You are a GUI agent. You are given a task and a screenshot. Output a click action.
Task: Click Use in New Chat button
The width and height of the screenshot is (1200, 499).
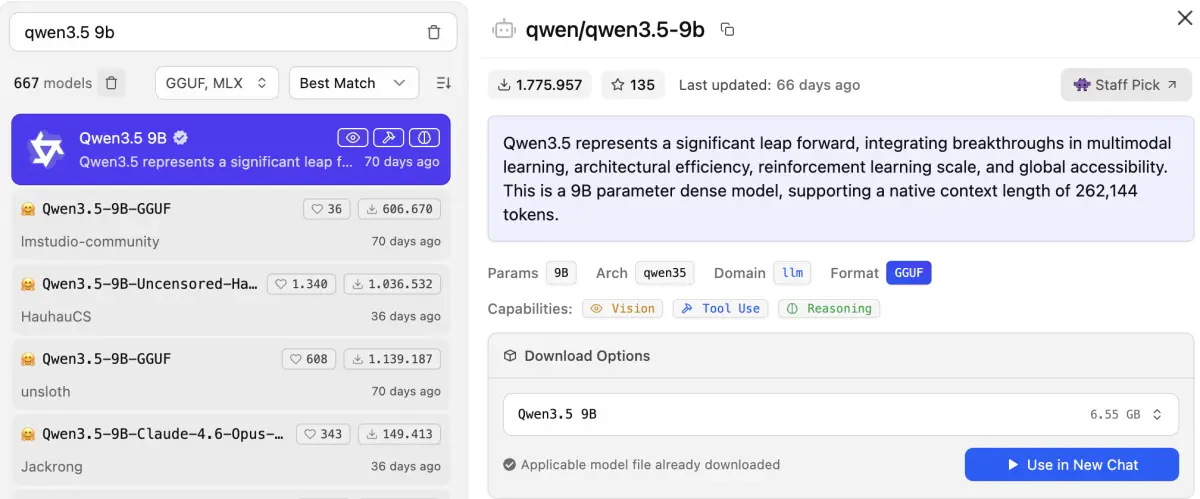pos(1071,465)
